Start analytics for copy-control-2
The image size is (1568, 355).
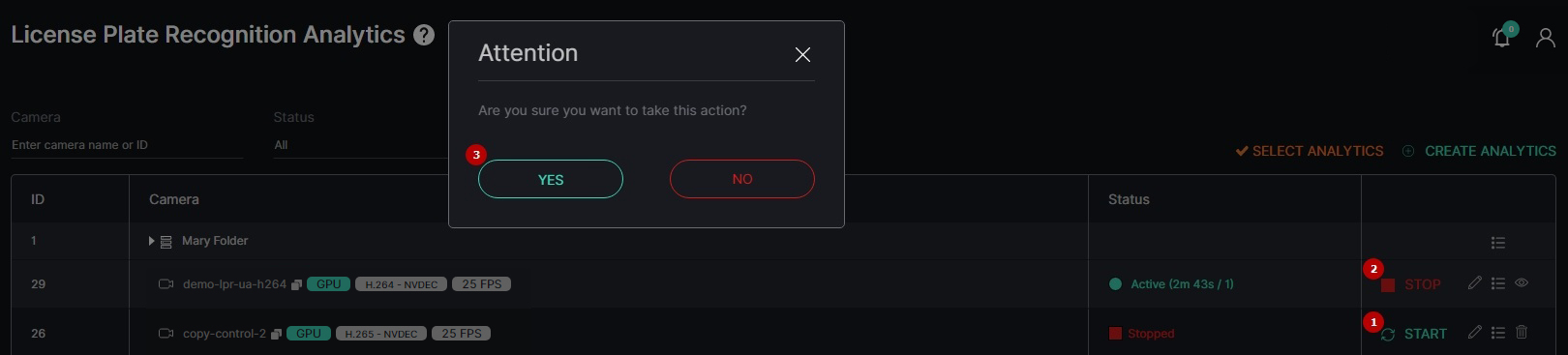(x=1414, y=334)
